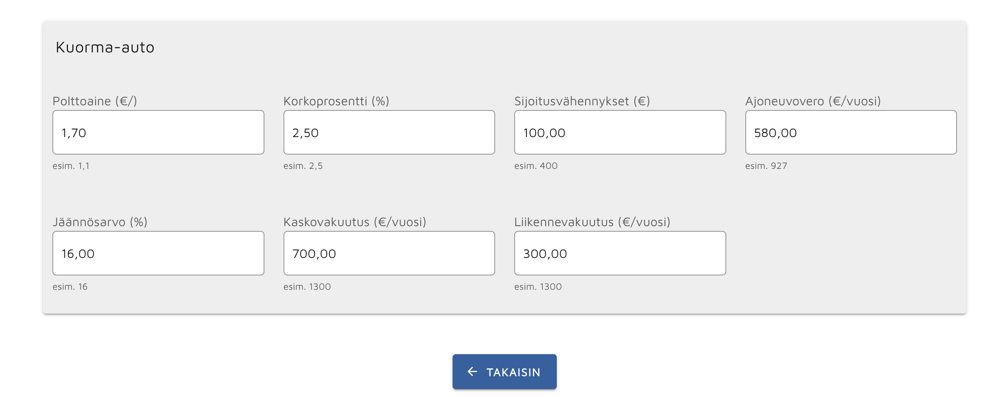The image size is (1002, 397).
Task: Click the 'esim. 400' helper text
Action: pos(536,166)
